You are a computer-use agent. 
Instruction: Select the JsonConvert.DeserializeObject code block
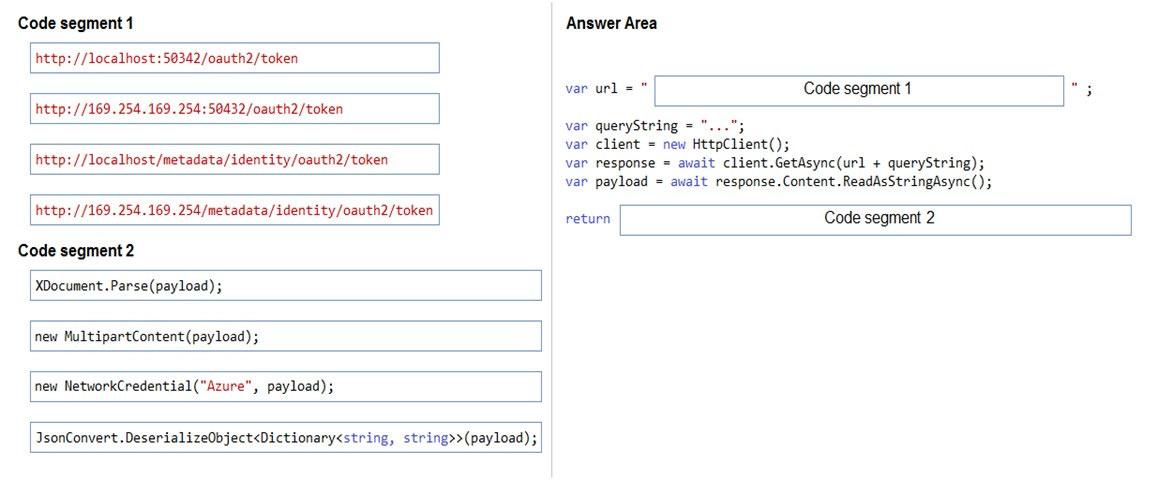[286, 437]
